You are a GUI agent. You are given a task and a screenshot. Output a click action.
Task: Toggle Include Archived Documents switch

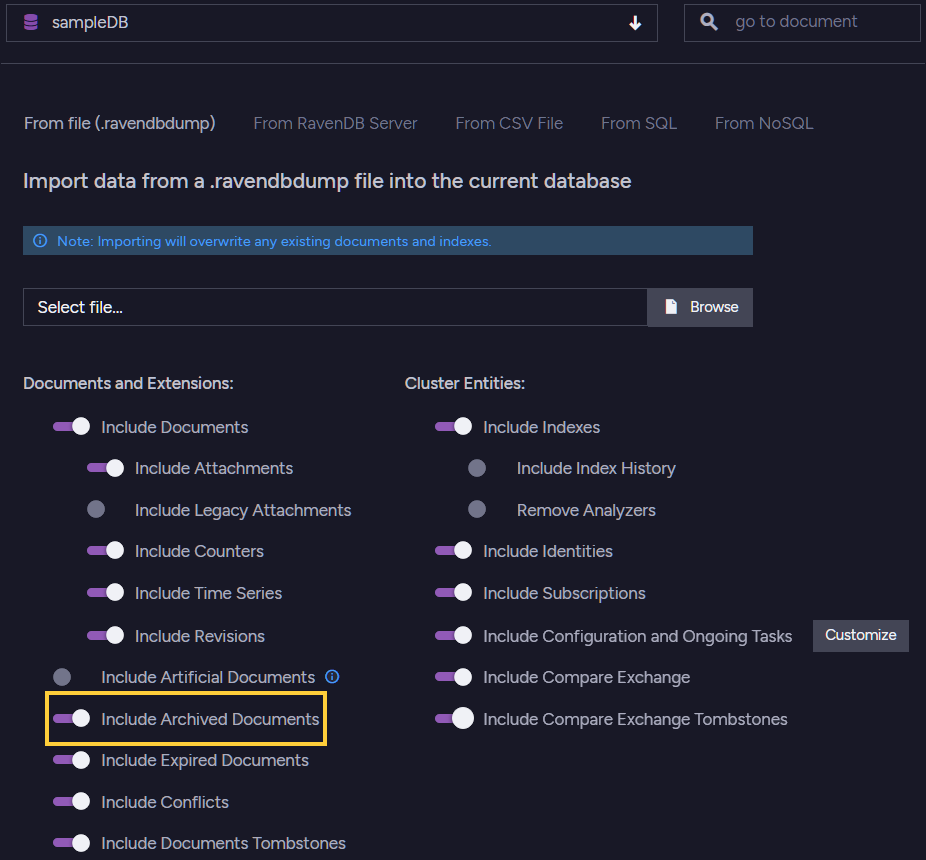(x=71, y=718)
